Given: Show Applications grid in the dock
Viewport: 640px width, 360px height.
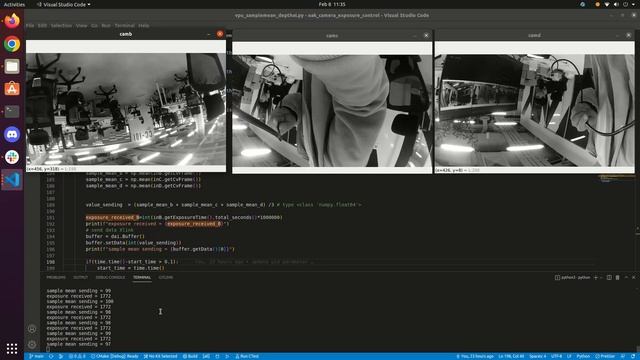Looking at the screenshot, I should pos(12,348).
